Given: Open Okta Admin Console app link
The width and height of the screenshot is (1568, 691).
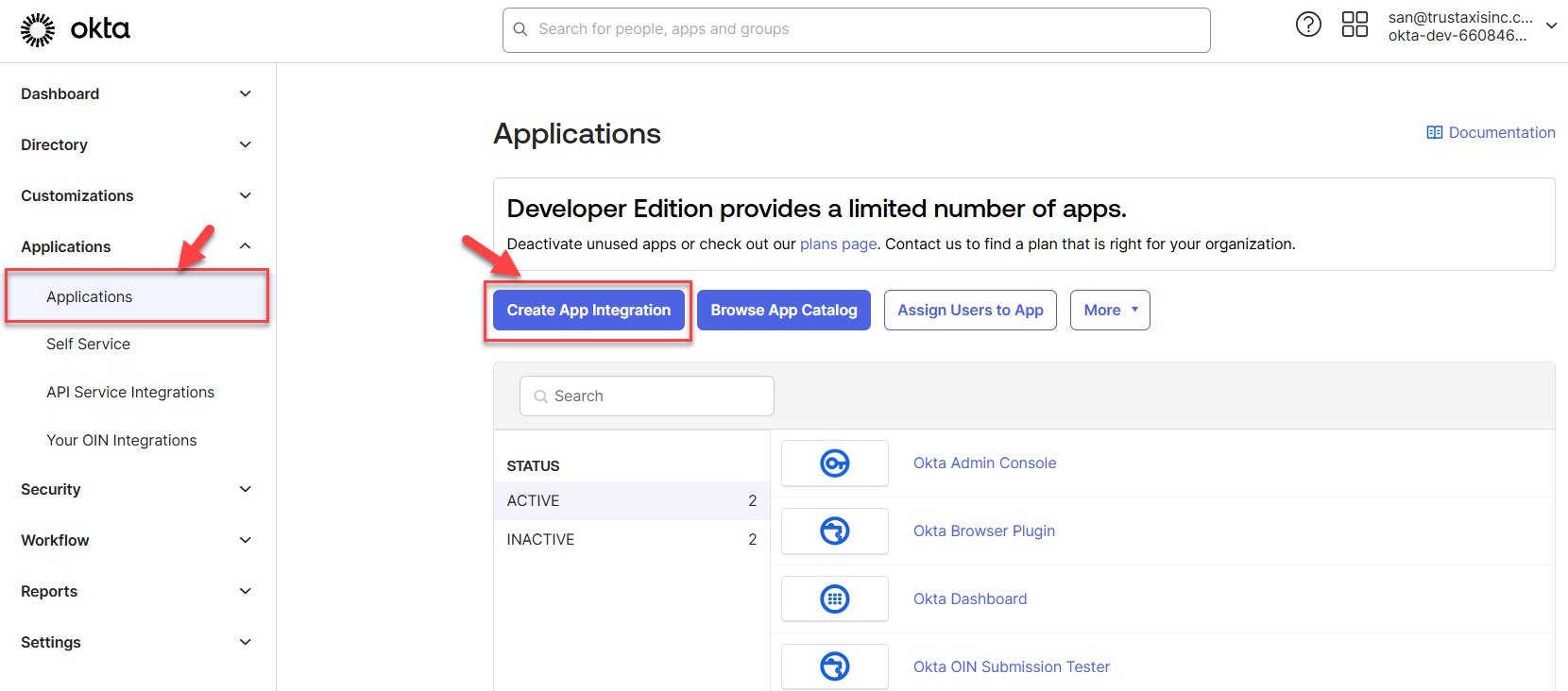Looking at the screenshot, I should click(x=984, y=463).
